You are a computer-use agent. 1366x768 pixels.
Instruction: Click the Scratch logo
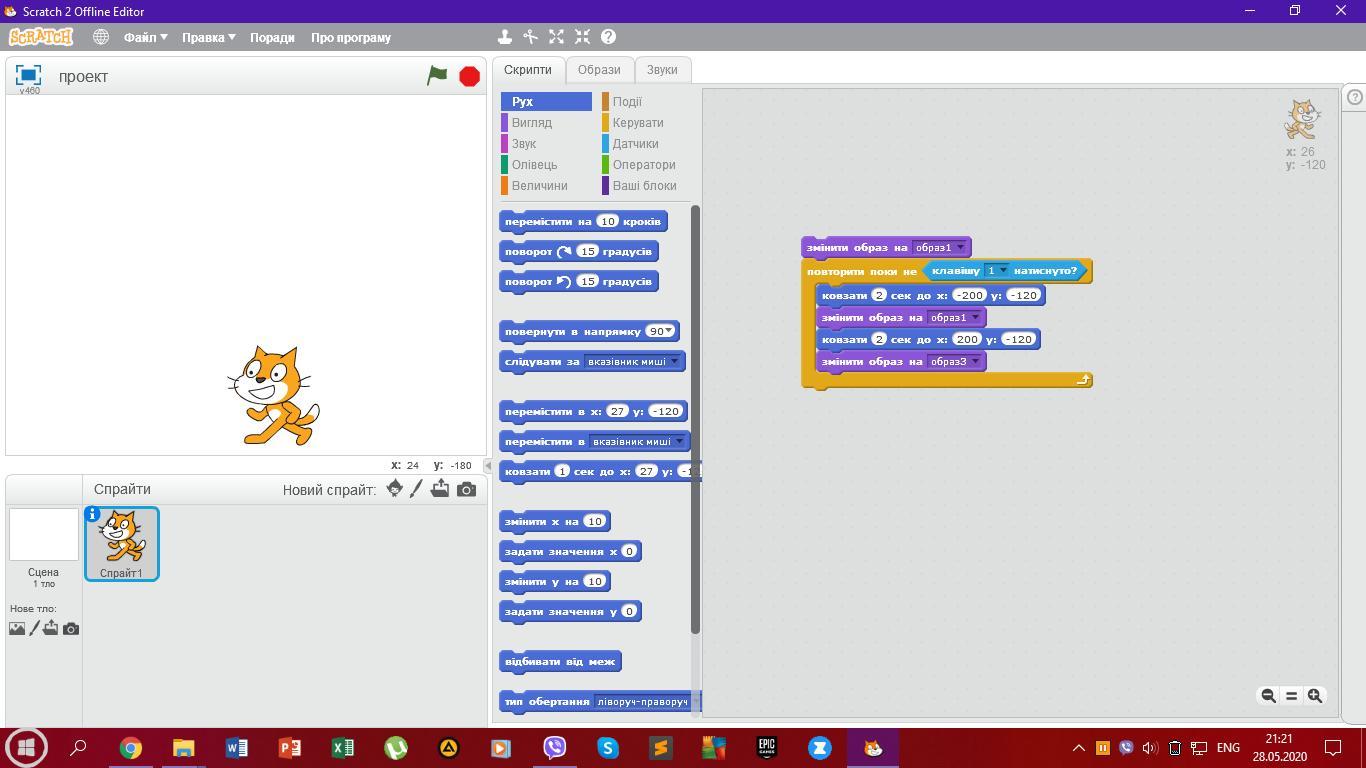pyautogui.click(x=41, y=37)
